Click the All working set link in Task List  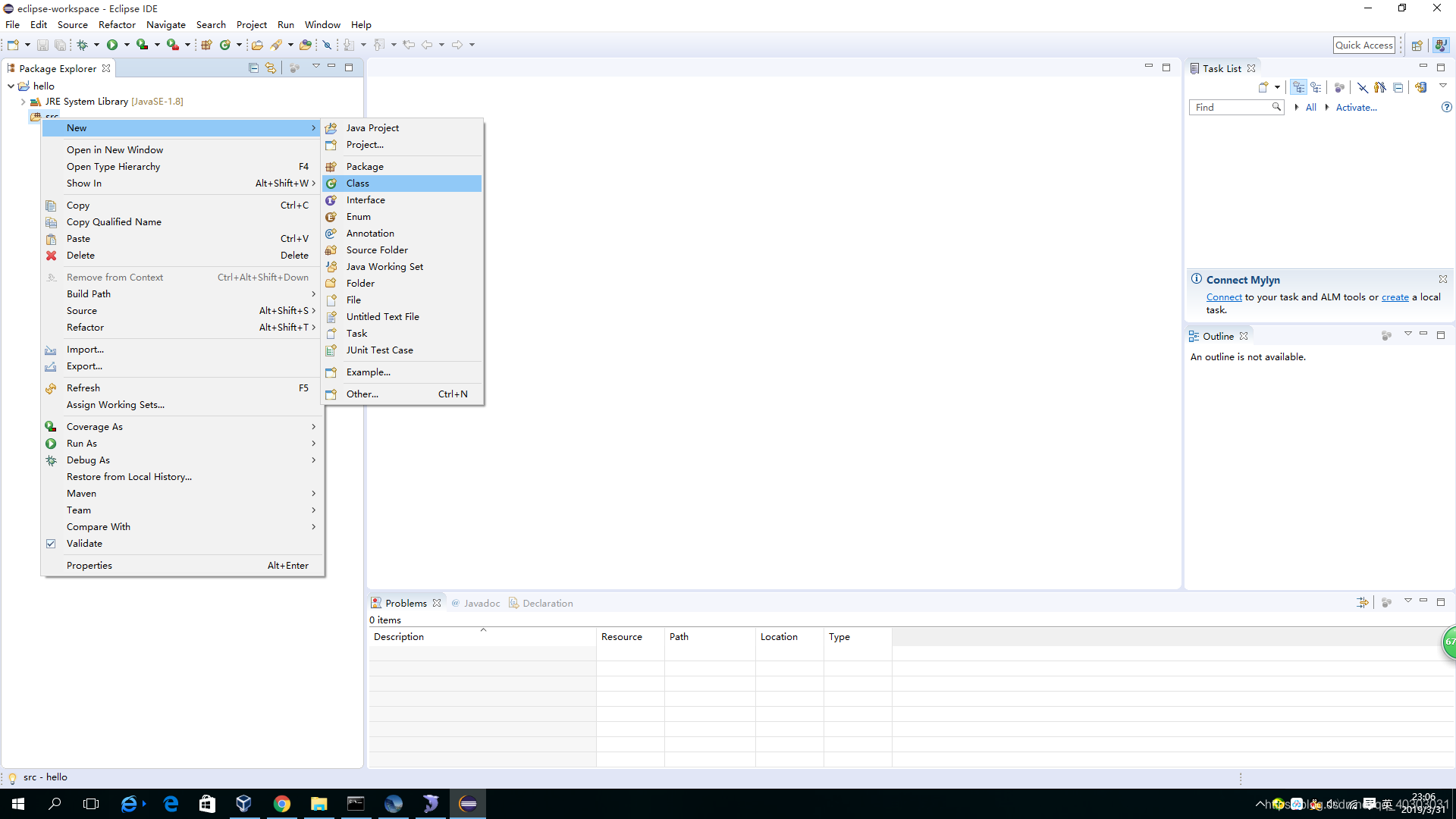click(1310, 108)
